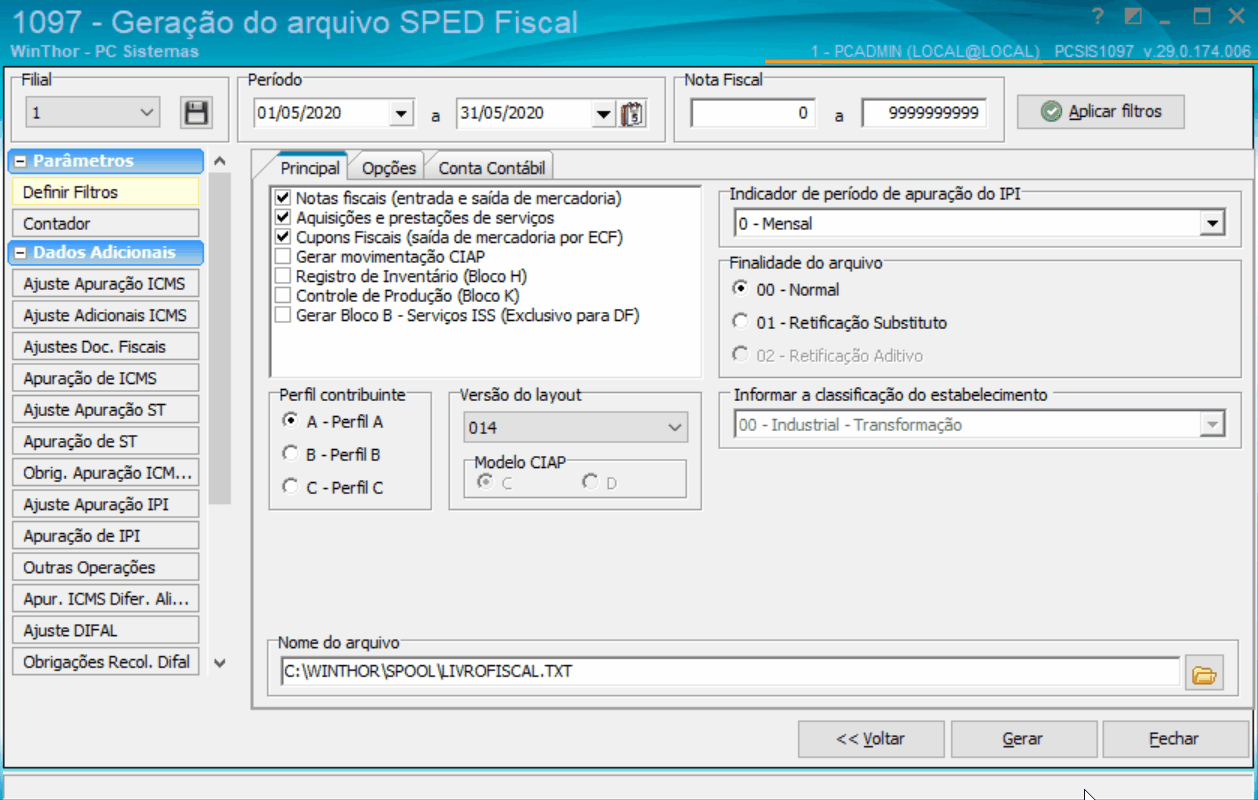Select radio B - Perfil B

pos(290,454)
